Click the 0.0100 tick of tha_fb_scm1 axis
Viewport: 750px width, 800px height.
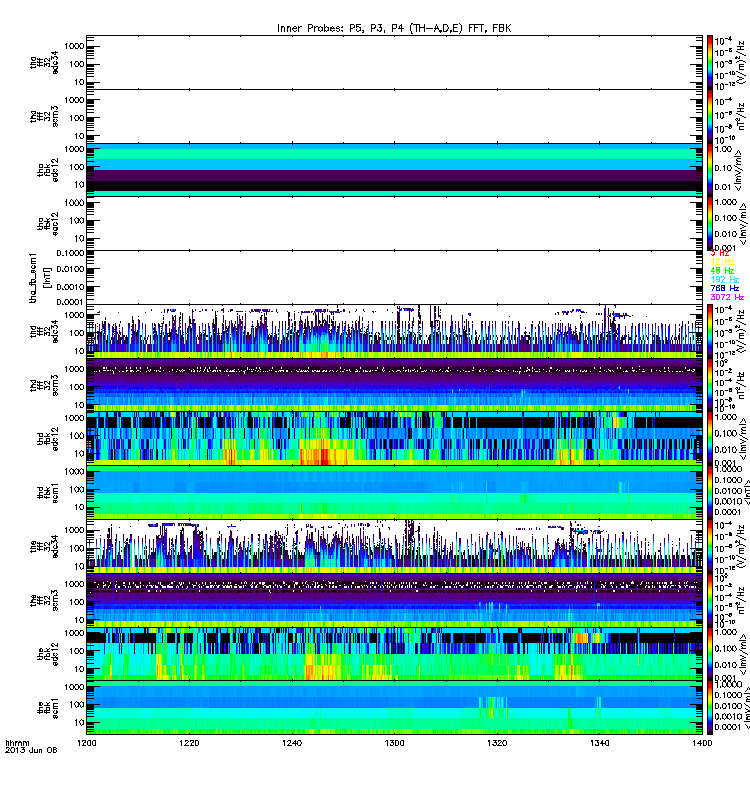click(70, 269)
